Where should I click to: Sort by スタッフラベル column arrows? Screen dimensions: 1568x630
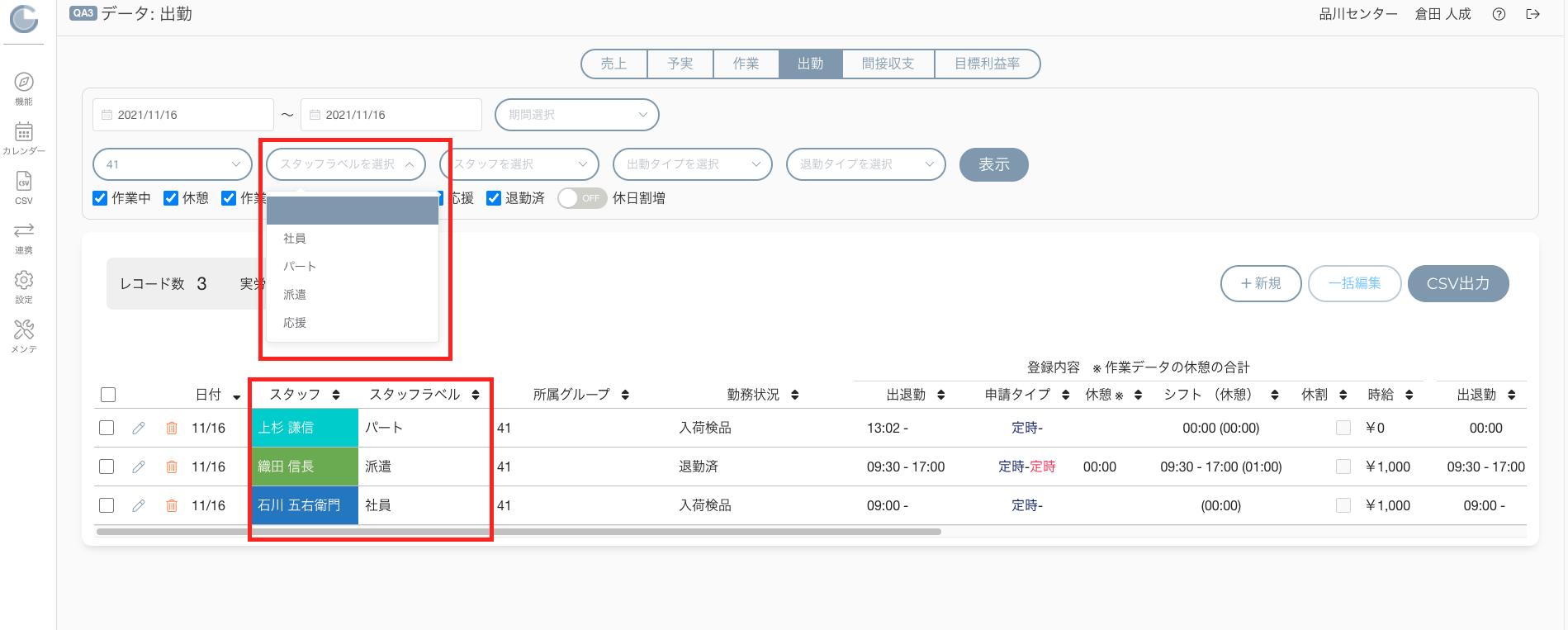476,395
